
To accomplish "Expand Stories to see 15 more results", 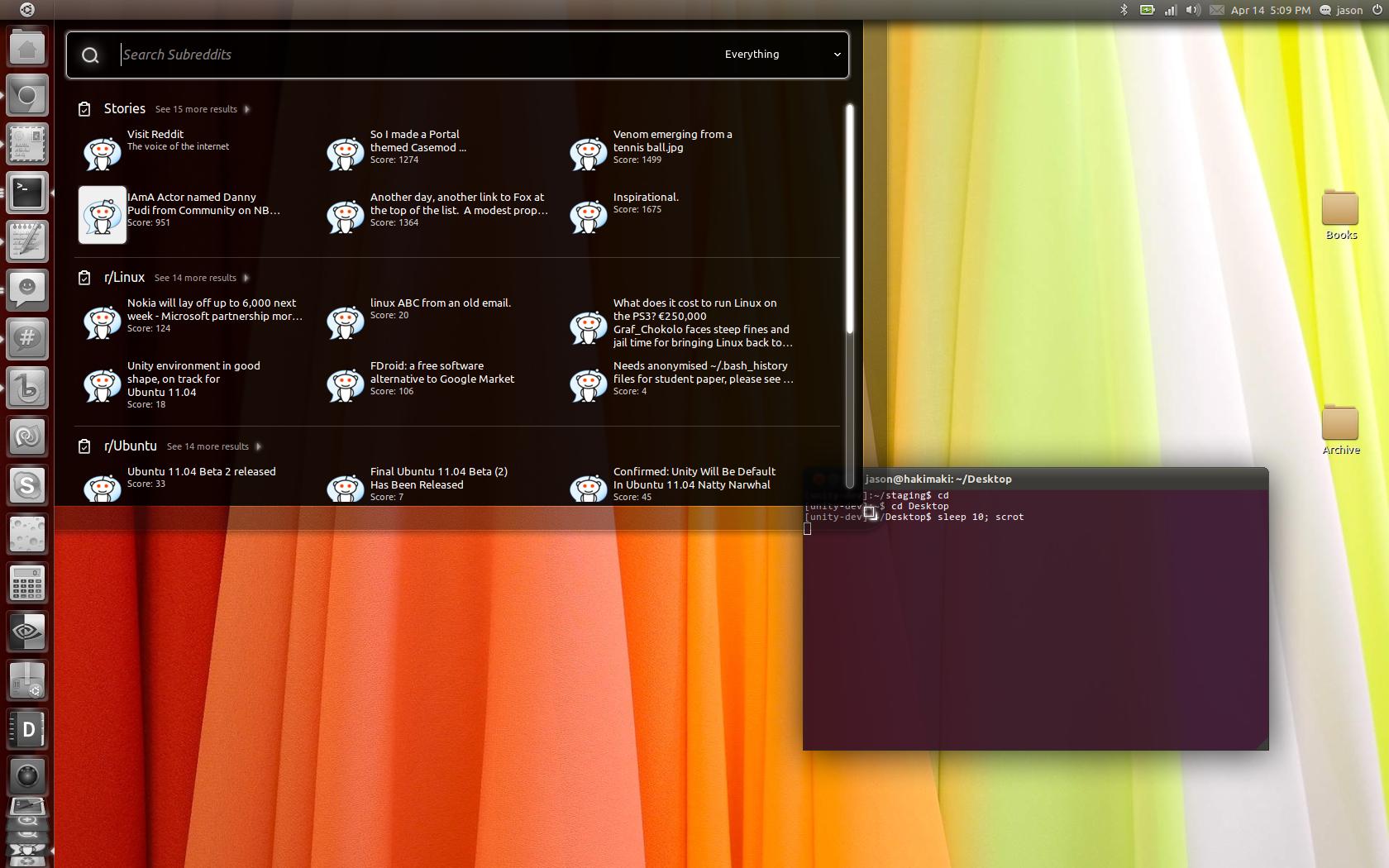I will pos(203,109).
